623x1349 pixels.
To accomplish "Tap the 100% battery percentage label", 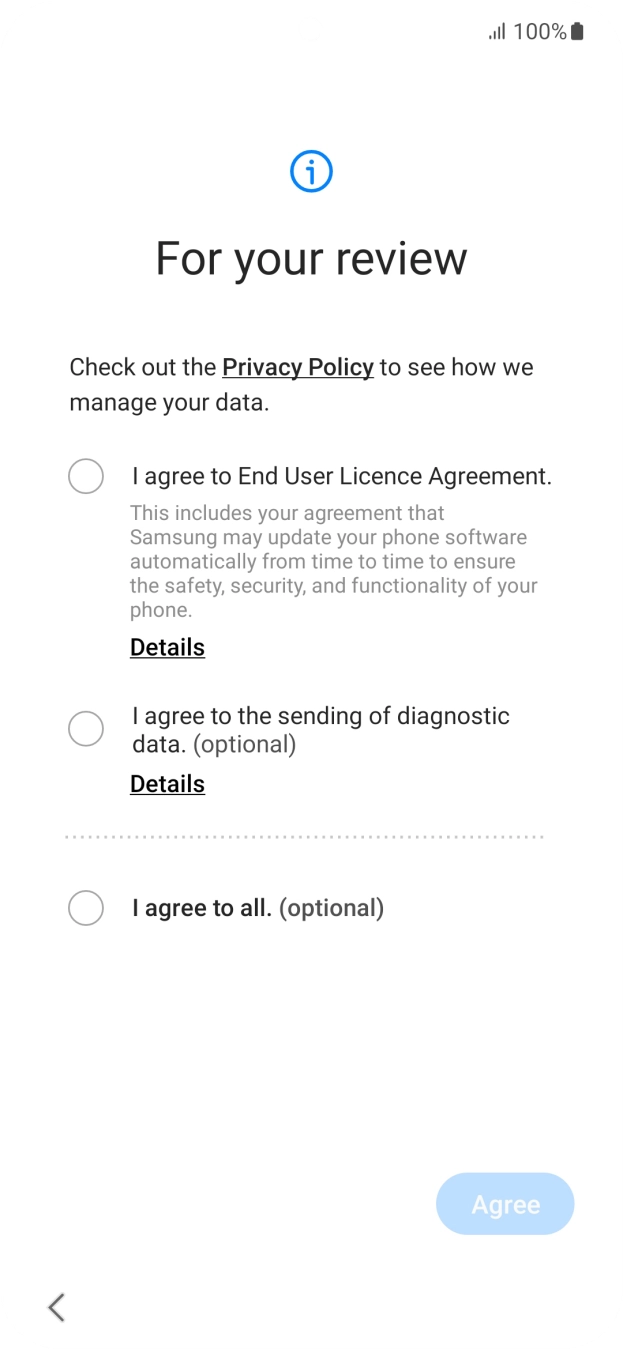I will pos(542,31).
